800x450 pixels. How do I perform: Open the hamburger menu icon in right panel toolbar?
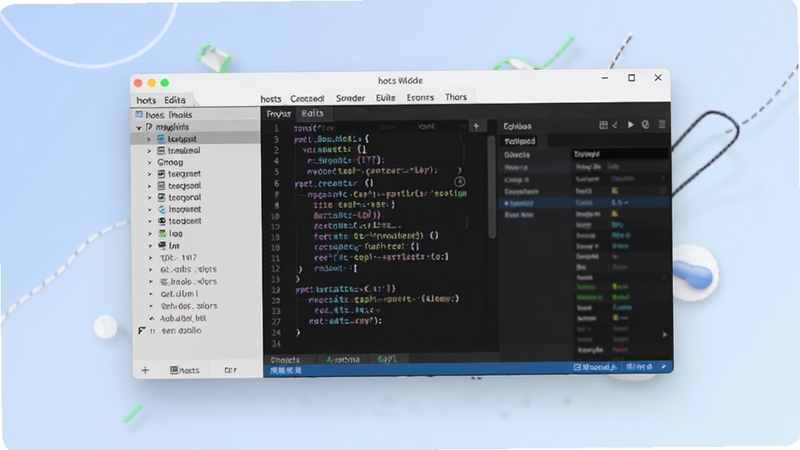pyautogui.click(x=662, y=125)
